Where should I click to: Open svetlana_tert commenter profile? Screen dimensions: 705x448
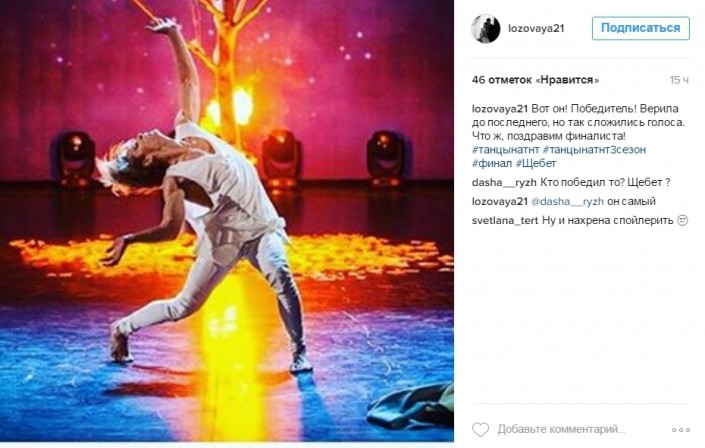[505, 220]
